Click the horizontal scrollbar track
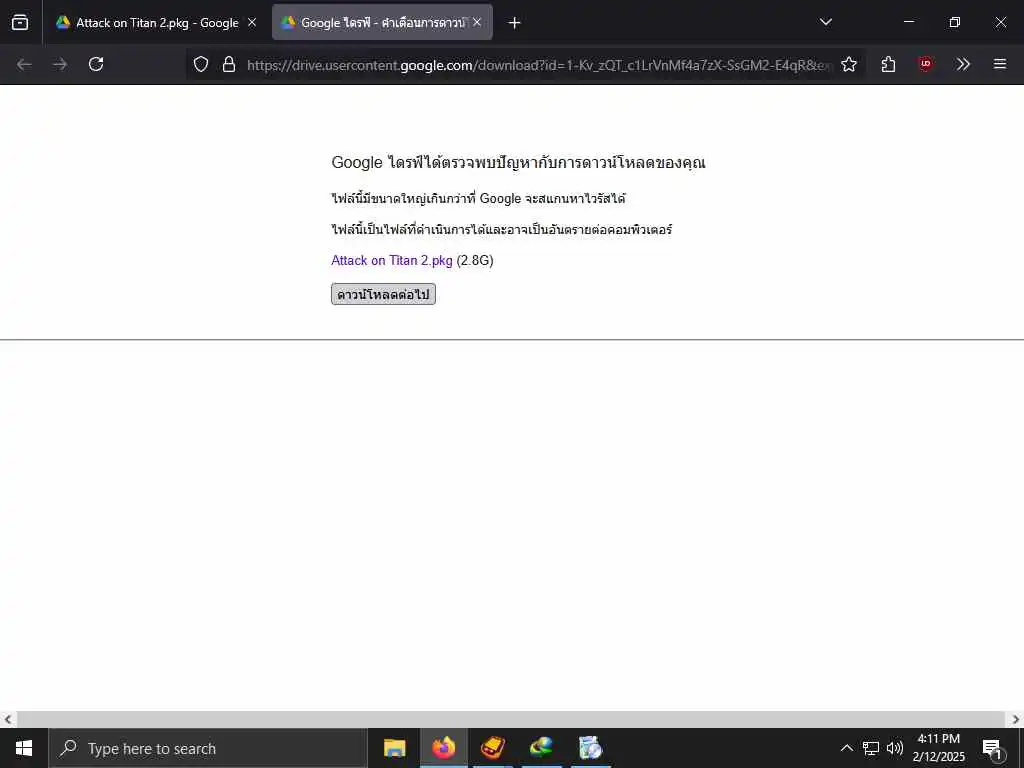 pyautogui.click(x=511, y=720)
